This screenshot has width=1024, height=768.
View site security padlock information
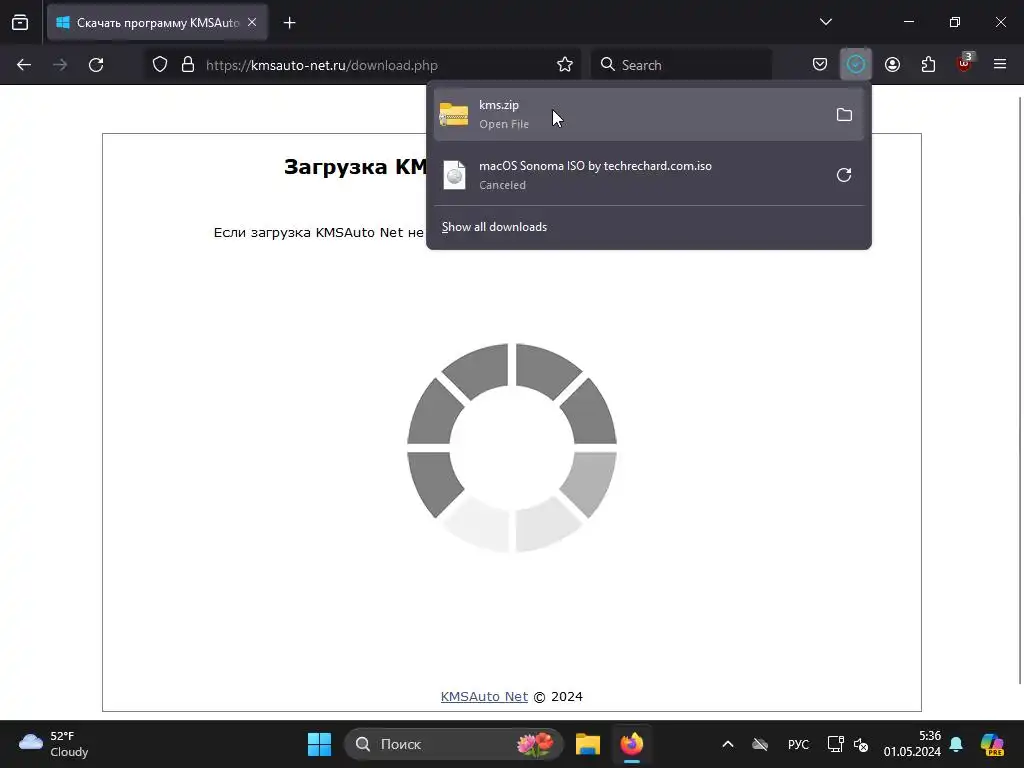(x=188, y=65)
